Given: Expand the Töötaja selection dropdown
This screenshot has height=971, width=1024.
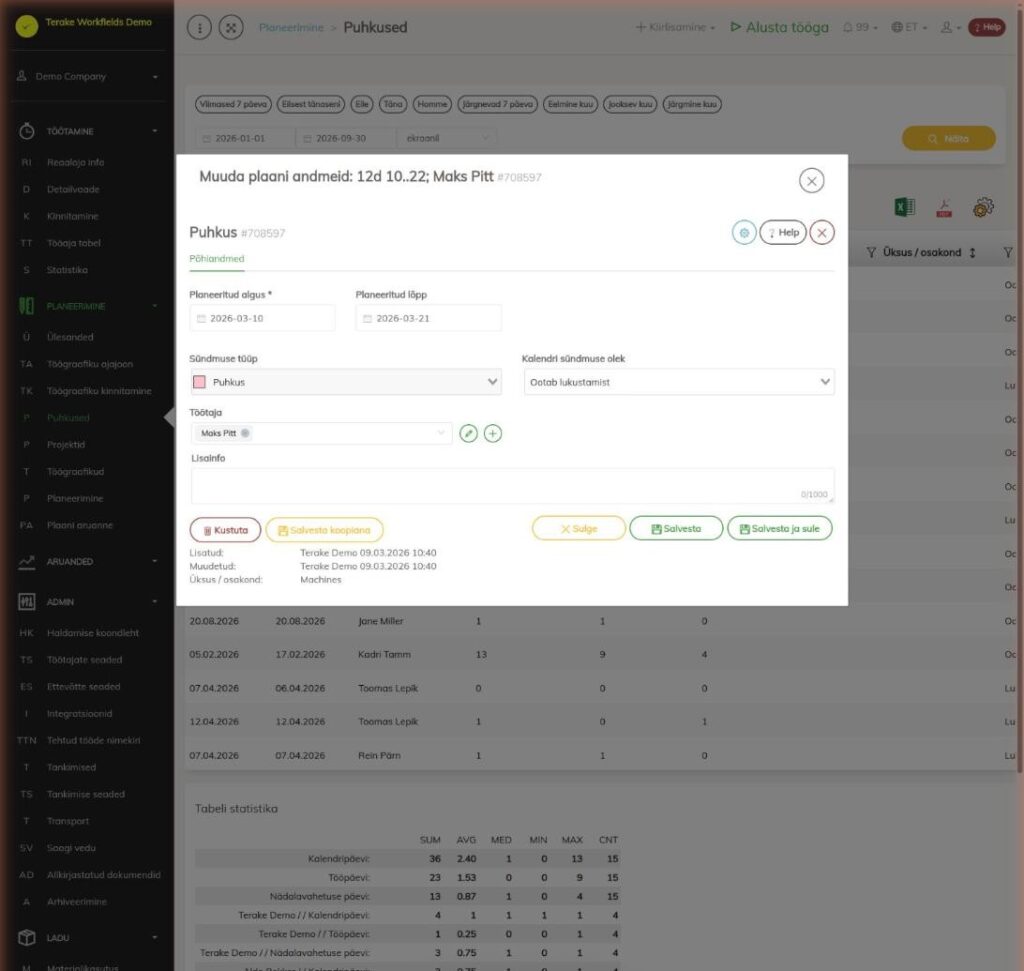Looking at the screenshot, I should [441, 432].
